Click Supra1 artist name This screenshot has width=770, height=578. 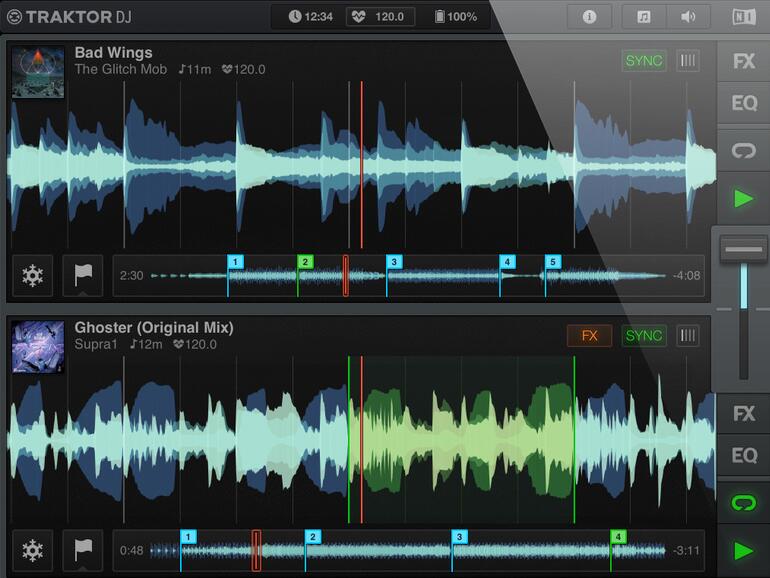click(96, 344)
